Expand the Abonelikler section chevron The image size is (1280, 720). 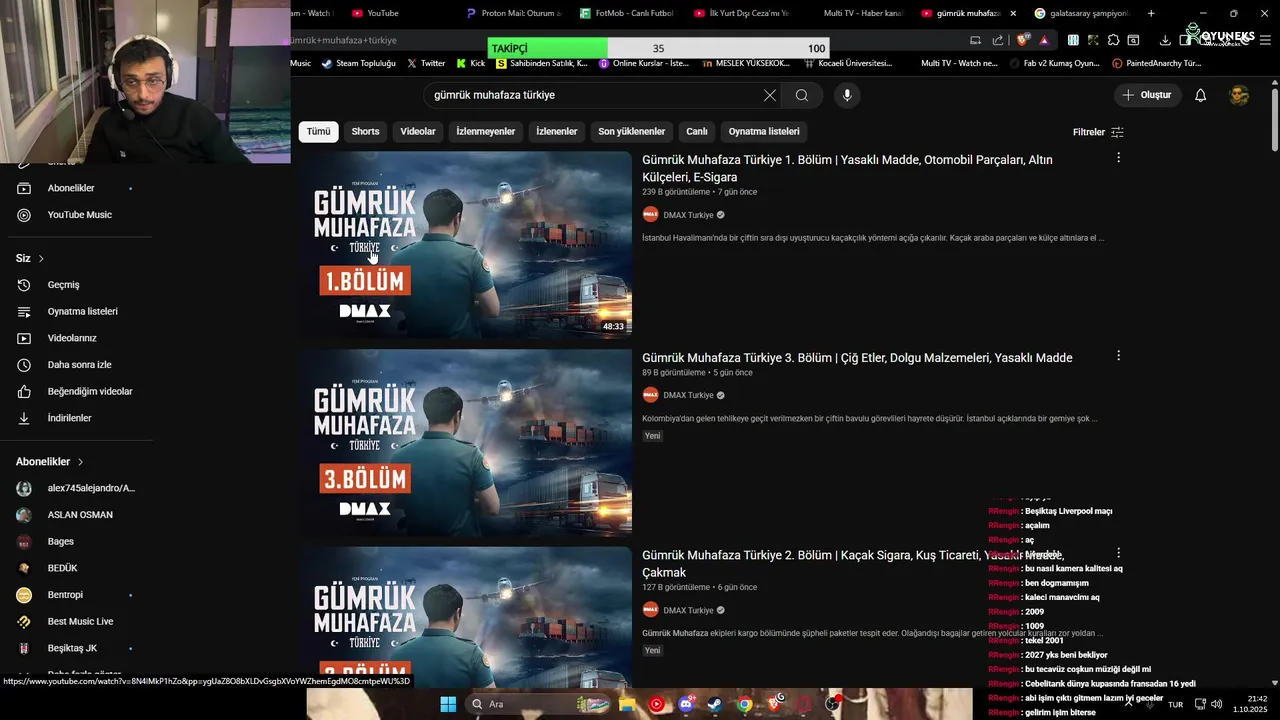tap(80, 462)
